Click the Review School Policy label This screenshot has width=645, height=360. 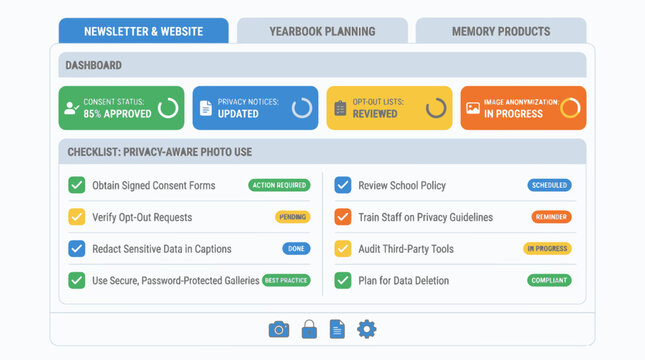[402, 186]
